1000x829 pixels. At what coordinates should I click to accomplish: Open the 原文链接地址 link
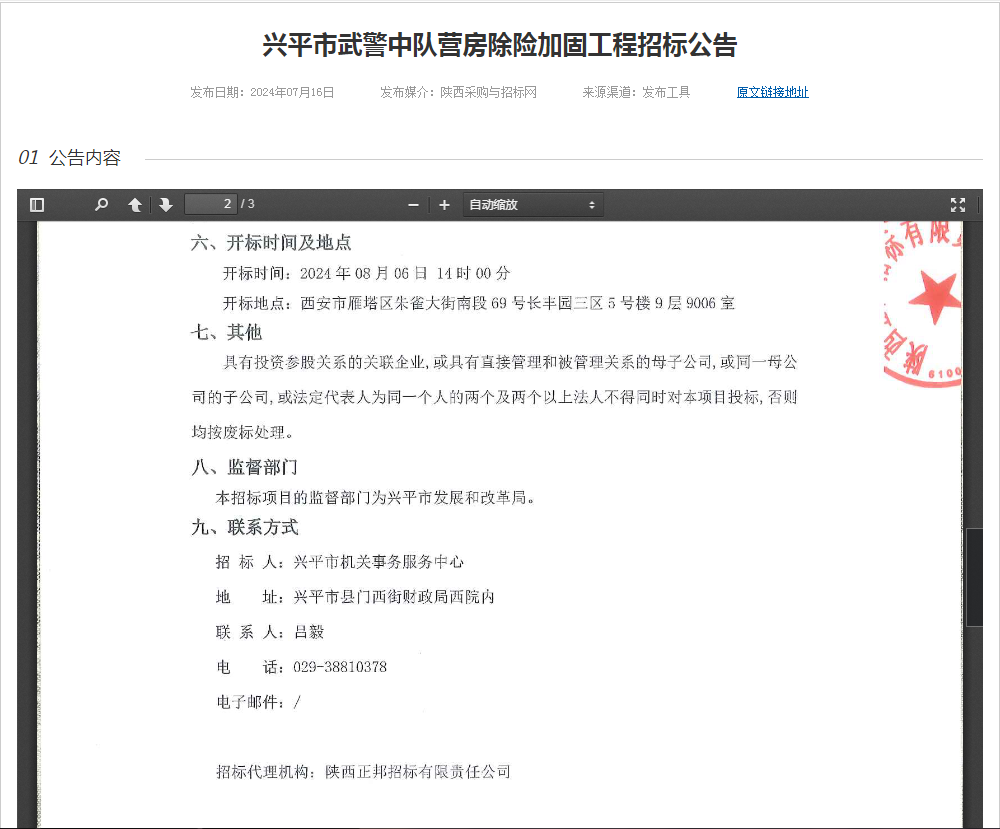pyautogui.click(x=772, y=92)
